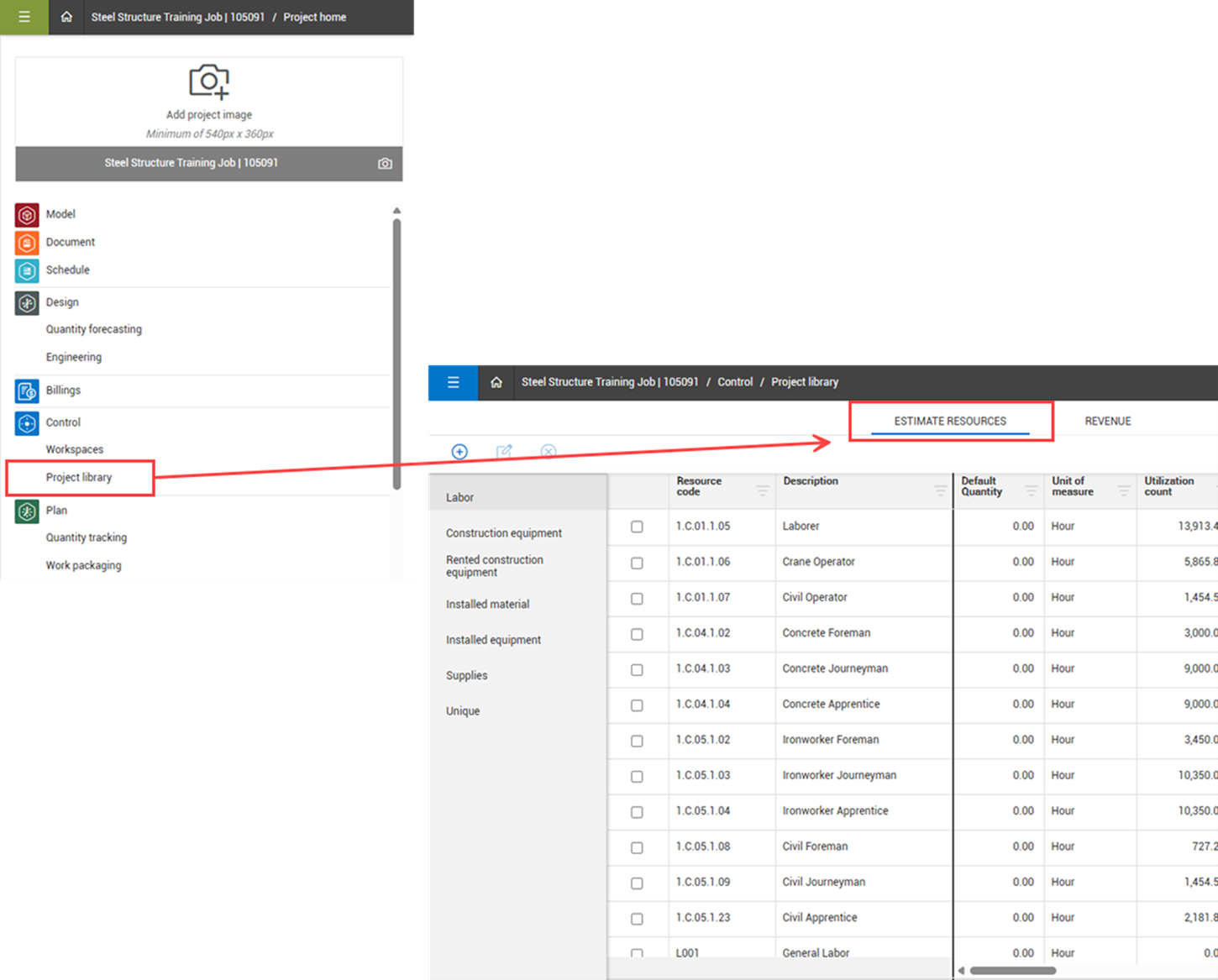Click the Model module icon

(27, 215)
